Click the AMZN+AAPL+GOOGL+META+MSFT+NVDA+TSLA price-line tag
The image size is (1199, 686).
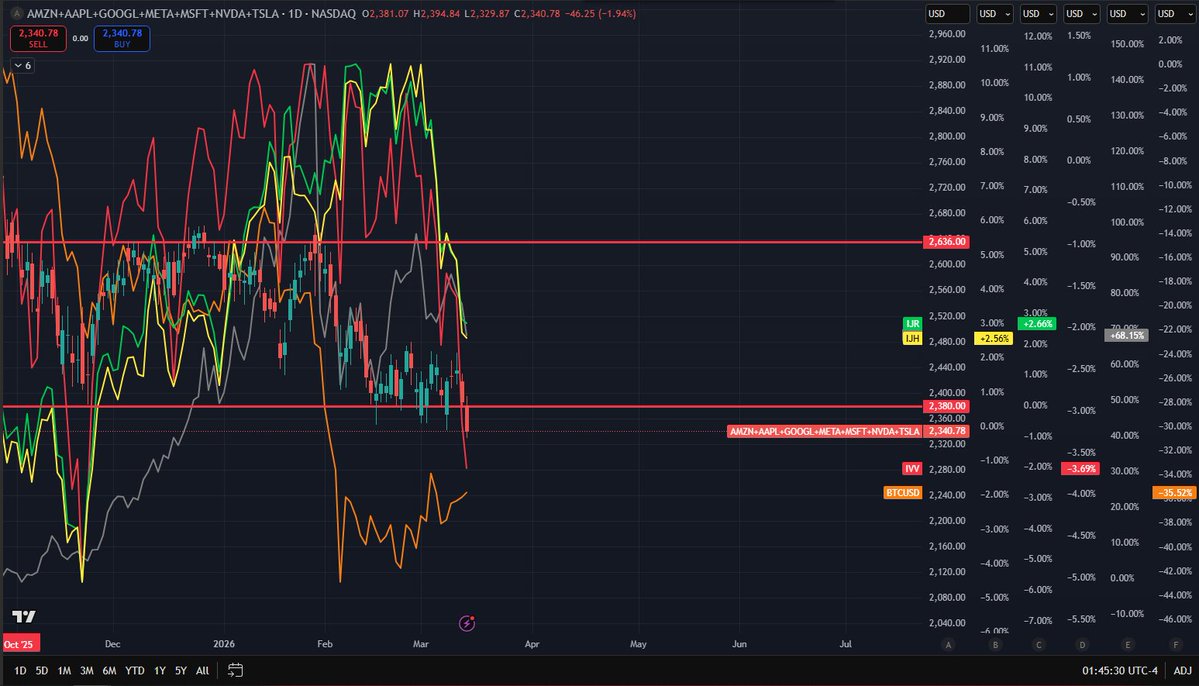click(x=824, y=431)
